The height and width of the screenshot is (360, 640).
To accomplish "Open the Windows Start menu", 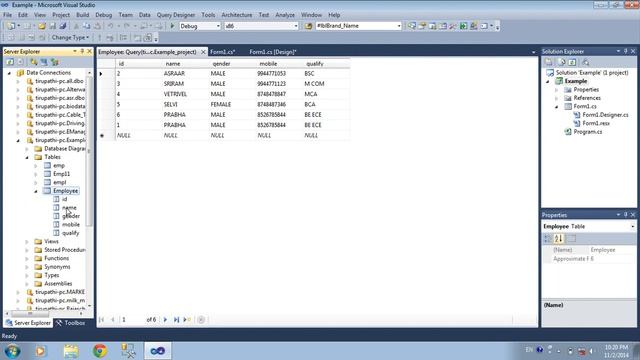I will point(12,351).
